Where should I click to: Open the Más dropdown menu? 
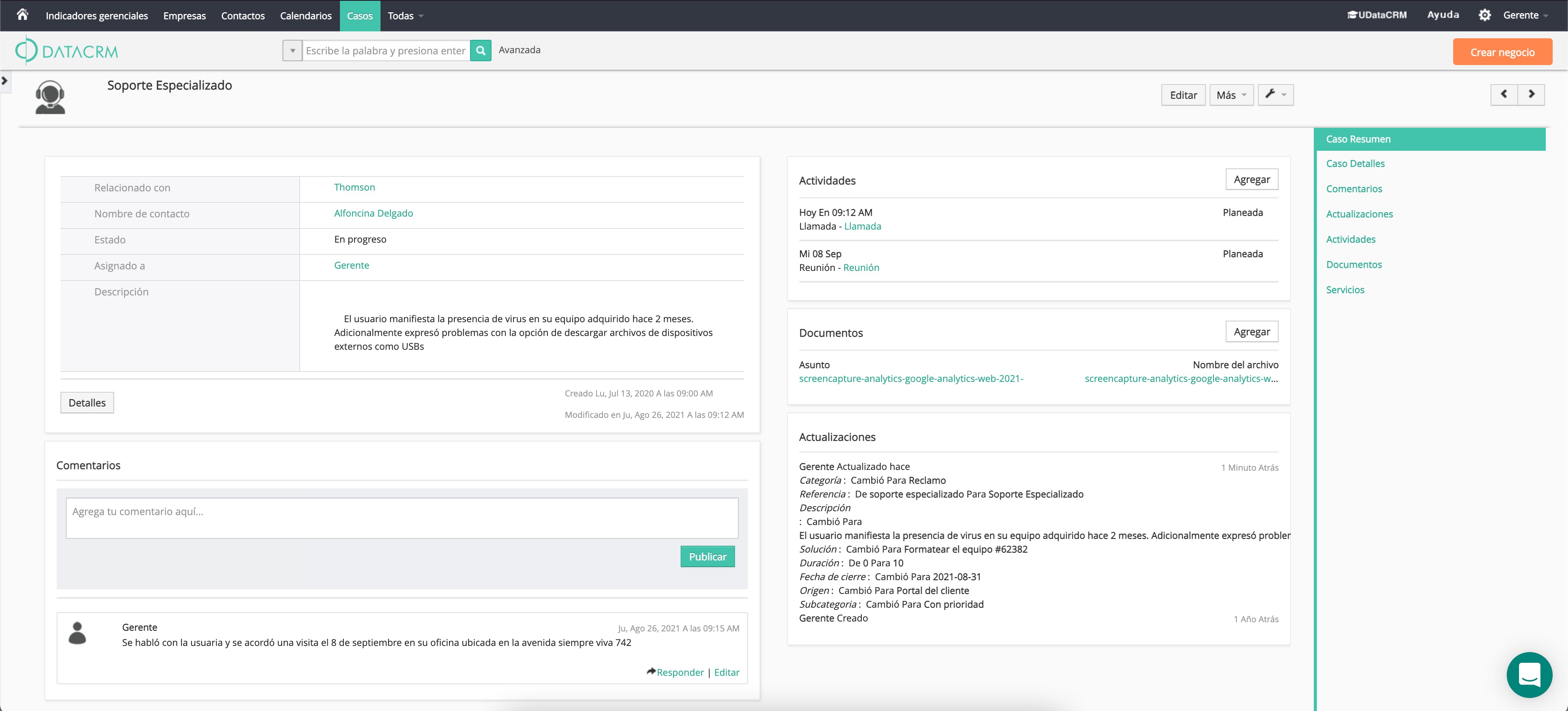click(x=1231, y=95)
